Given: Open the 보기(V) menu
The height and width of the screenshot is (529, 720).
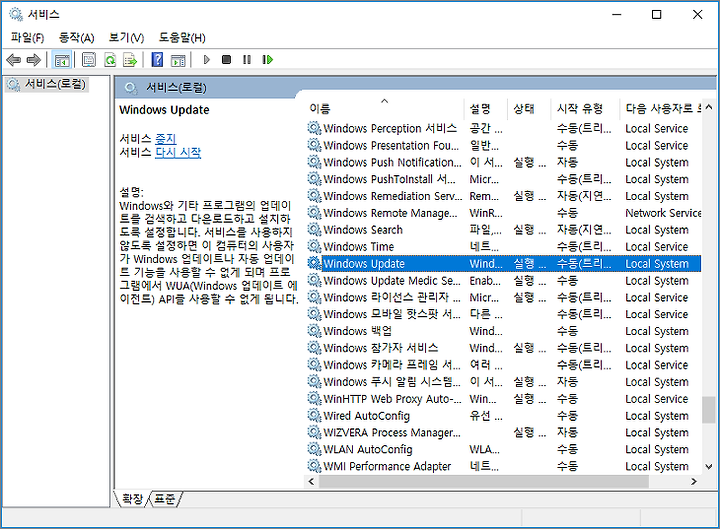Looking at the screenshot, I should point(126,38).
